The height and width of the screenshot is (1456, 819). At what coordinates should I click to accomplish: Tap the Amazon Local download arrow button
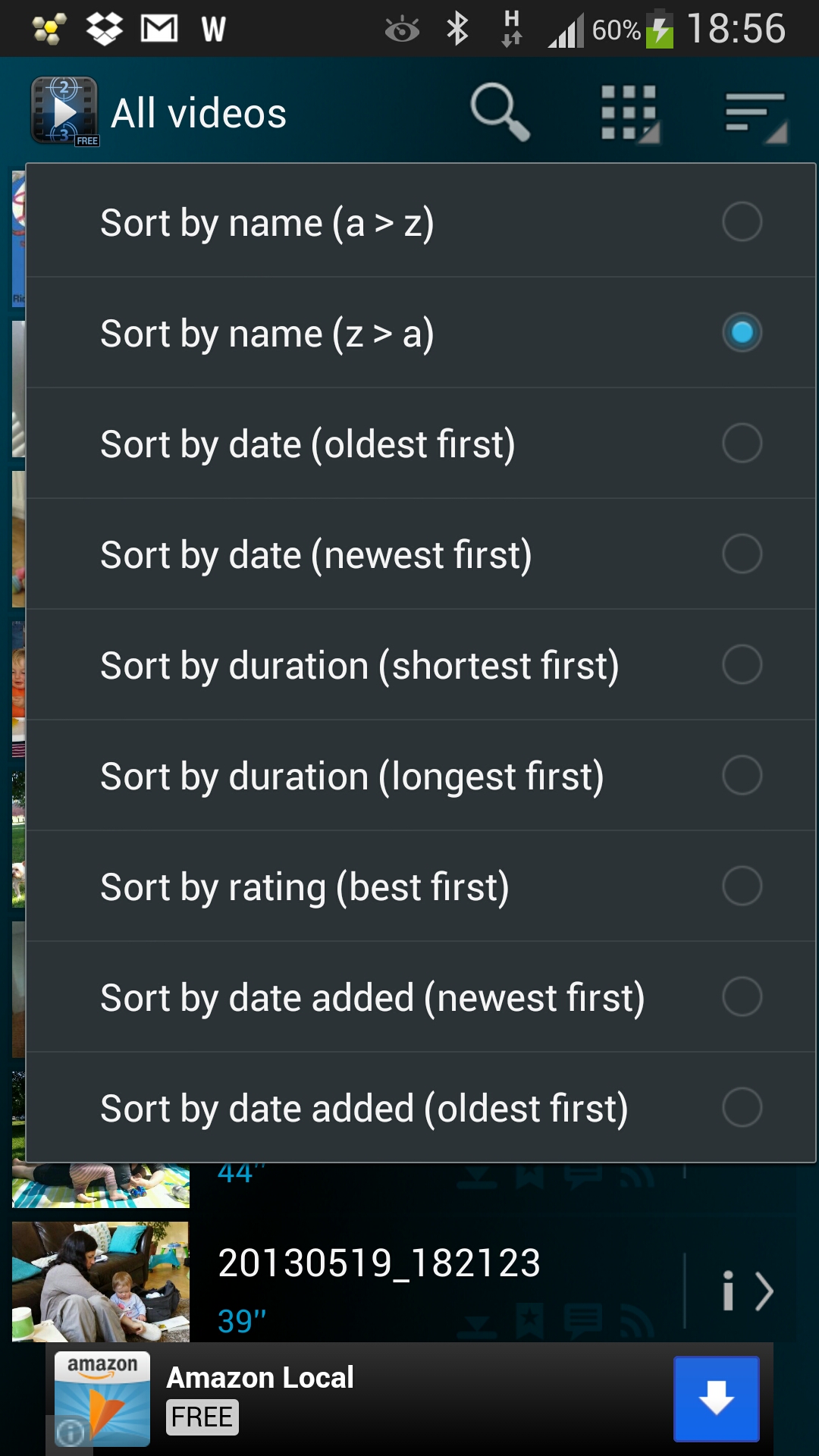[x=716, y=1398]
